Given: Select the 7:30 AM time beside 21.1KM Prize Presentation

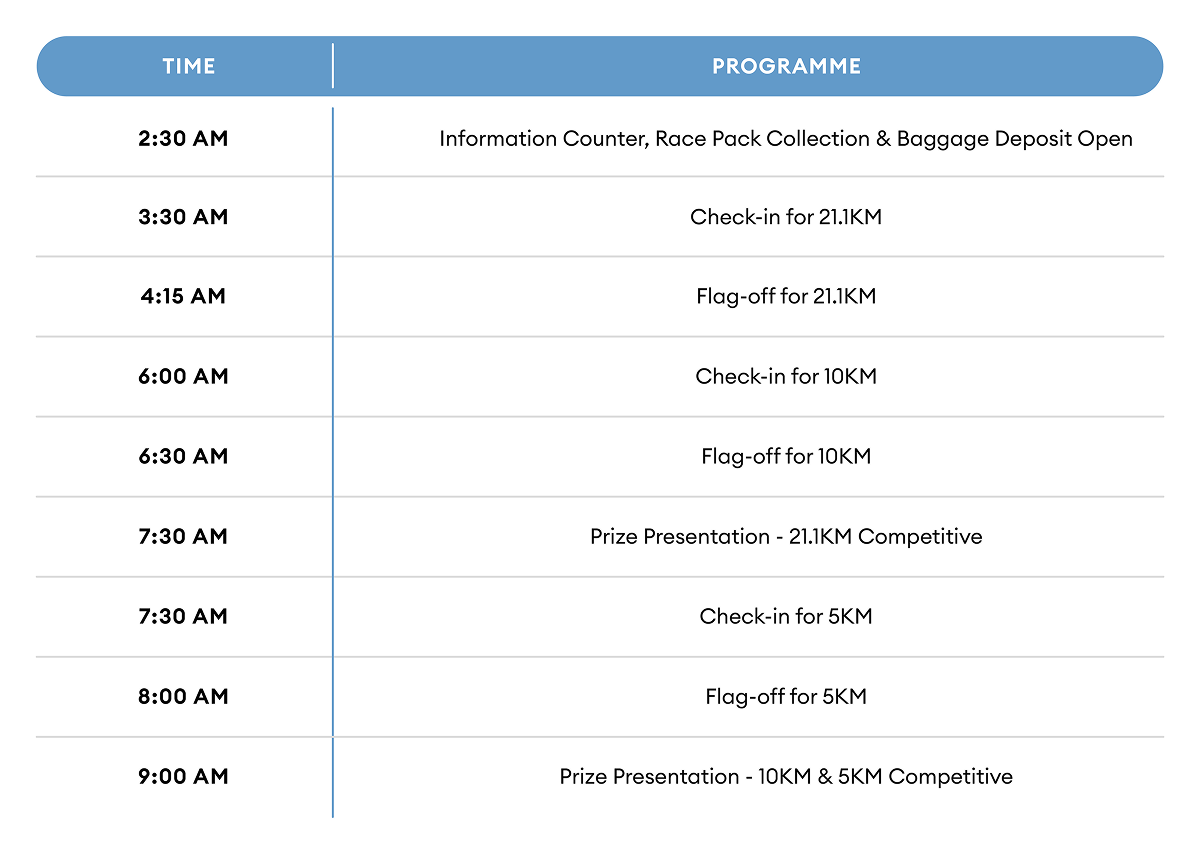Looking at the screenshot, I should click(x=183, y=537).
